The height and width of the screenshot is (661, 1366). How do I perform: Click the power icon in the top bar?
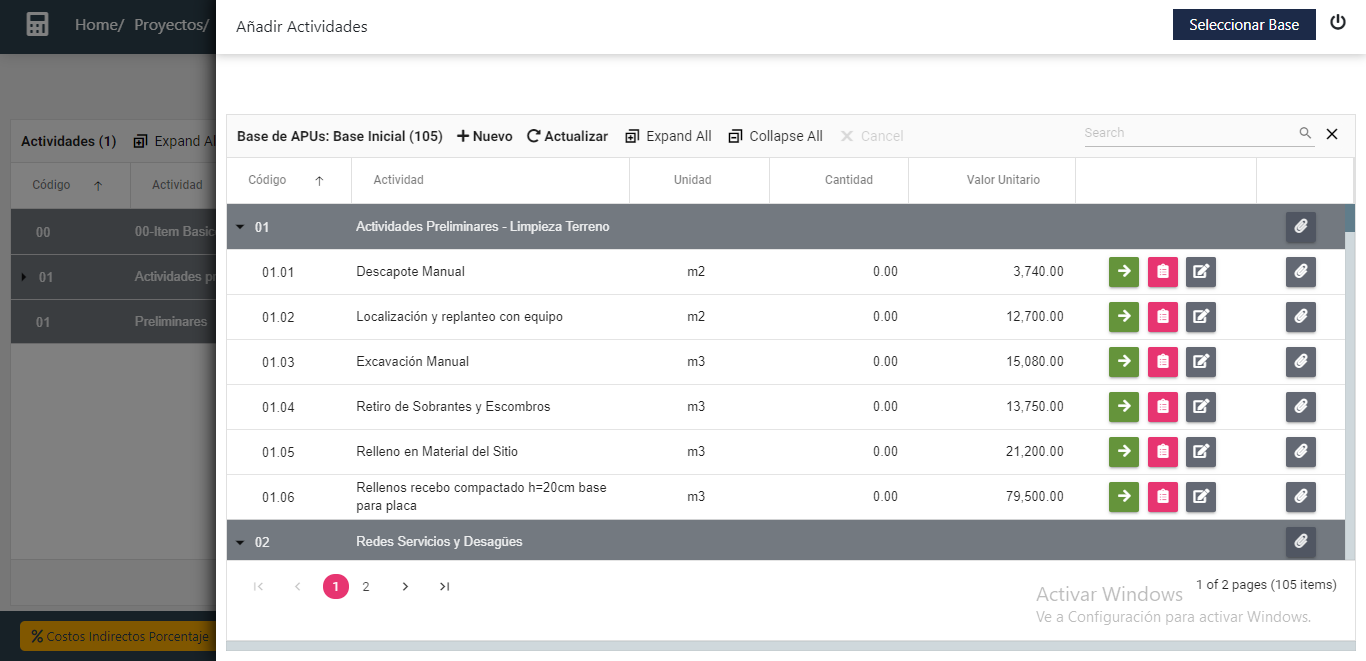pos(1338,21)
